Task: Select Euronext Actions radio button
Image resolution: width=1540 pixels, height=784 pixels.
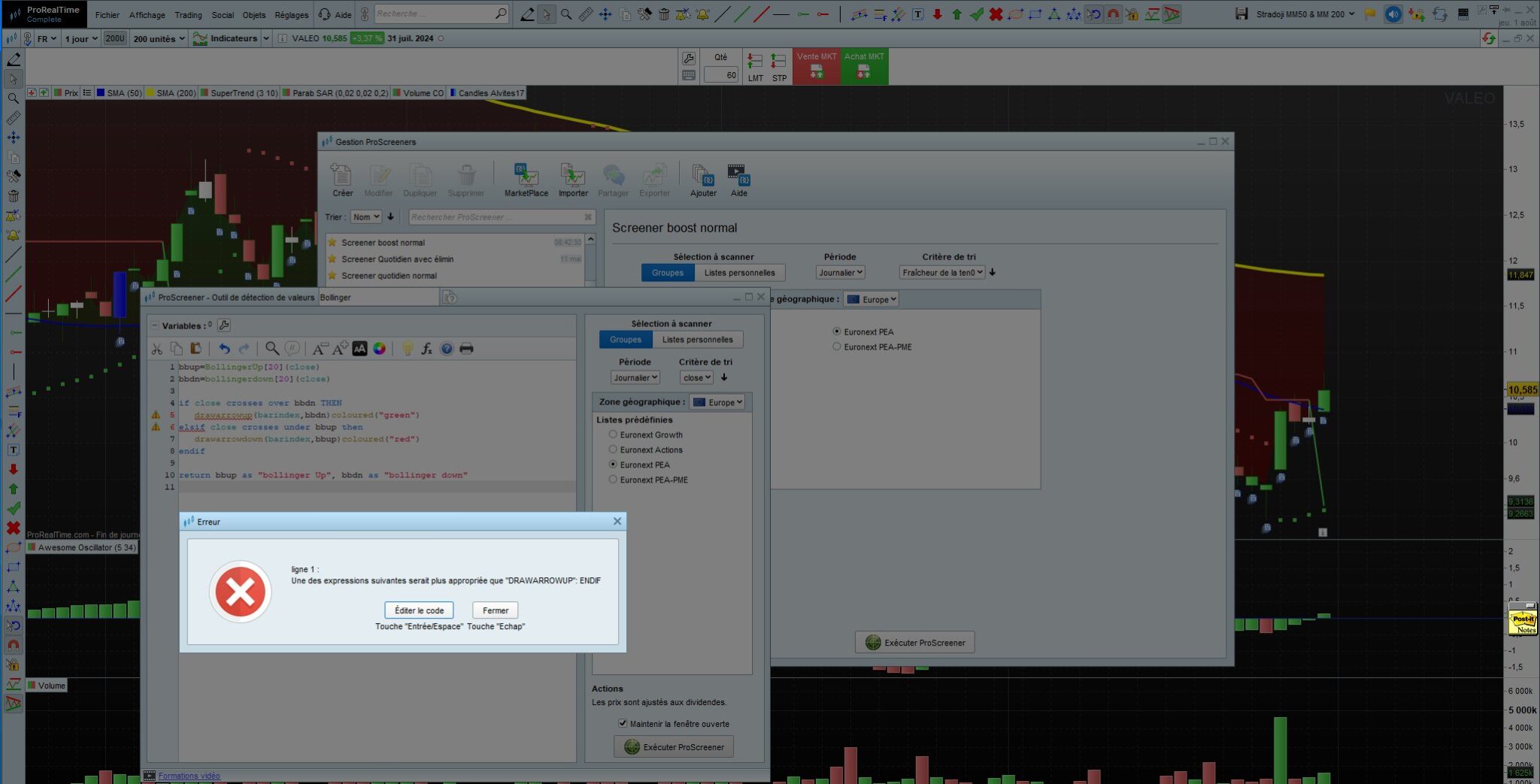Action: pyautogui.click(x=613, y=450)
